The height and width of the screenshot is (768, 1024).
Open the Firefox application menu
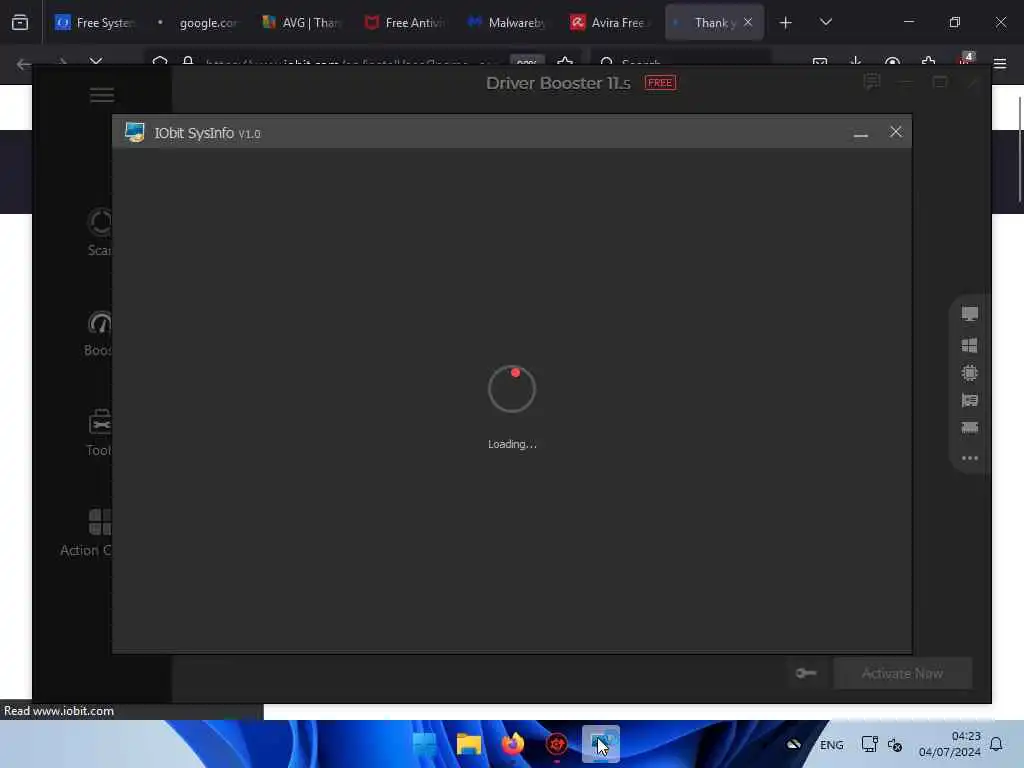click(x=1000, y=63)
